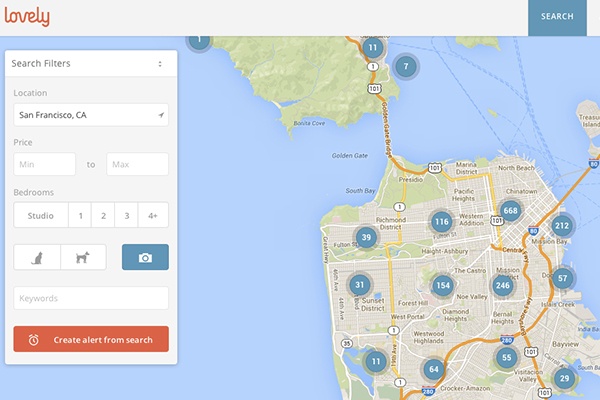
Task: Open the 668 listings map cluster
Action: (x=510, y=211)
